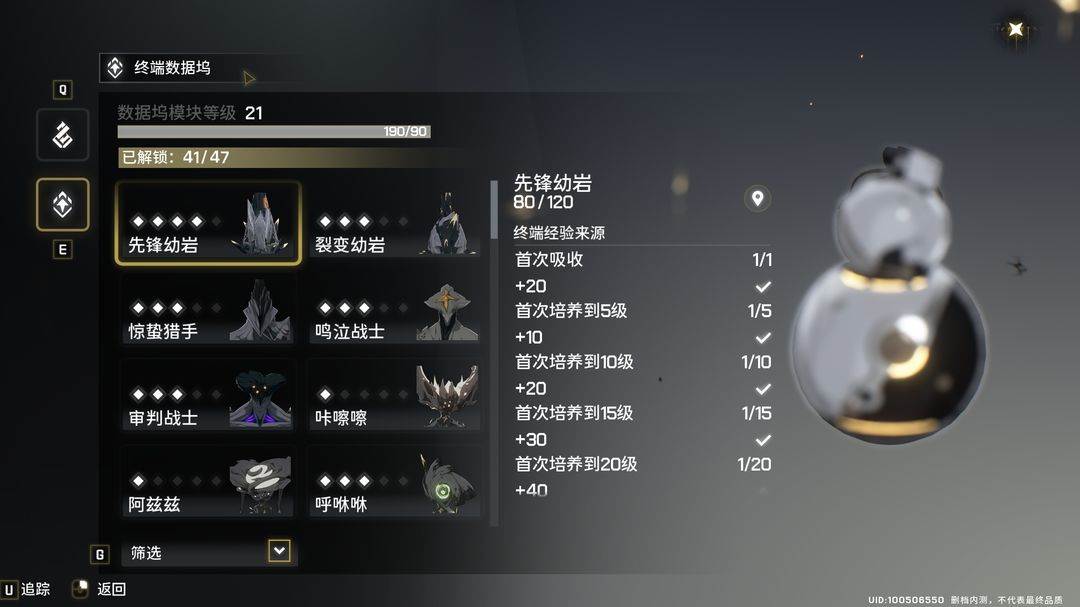Click the 追踪 track button
Screen dimensions: 1080x607
pyautogui.click(x=26, y=589)
